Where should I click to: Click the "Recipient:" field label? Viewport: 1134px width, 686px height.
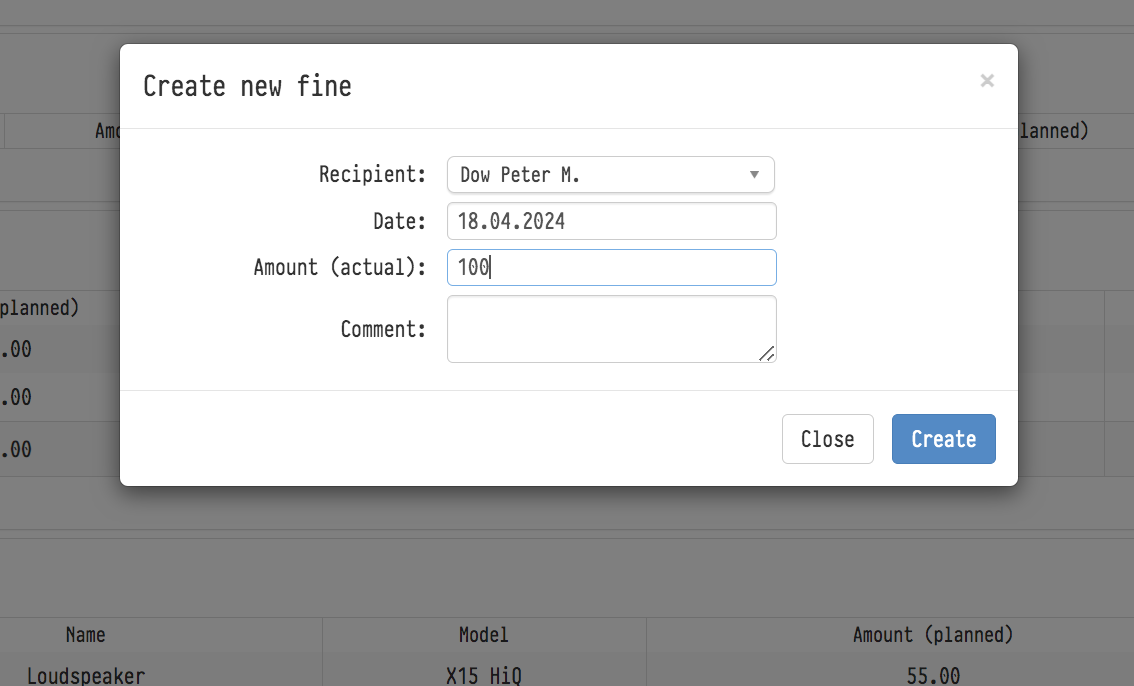[x=372, y=175]
